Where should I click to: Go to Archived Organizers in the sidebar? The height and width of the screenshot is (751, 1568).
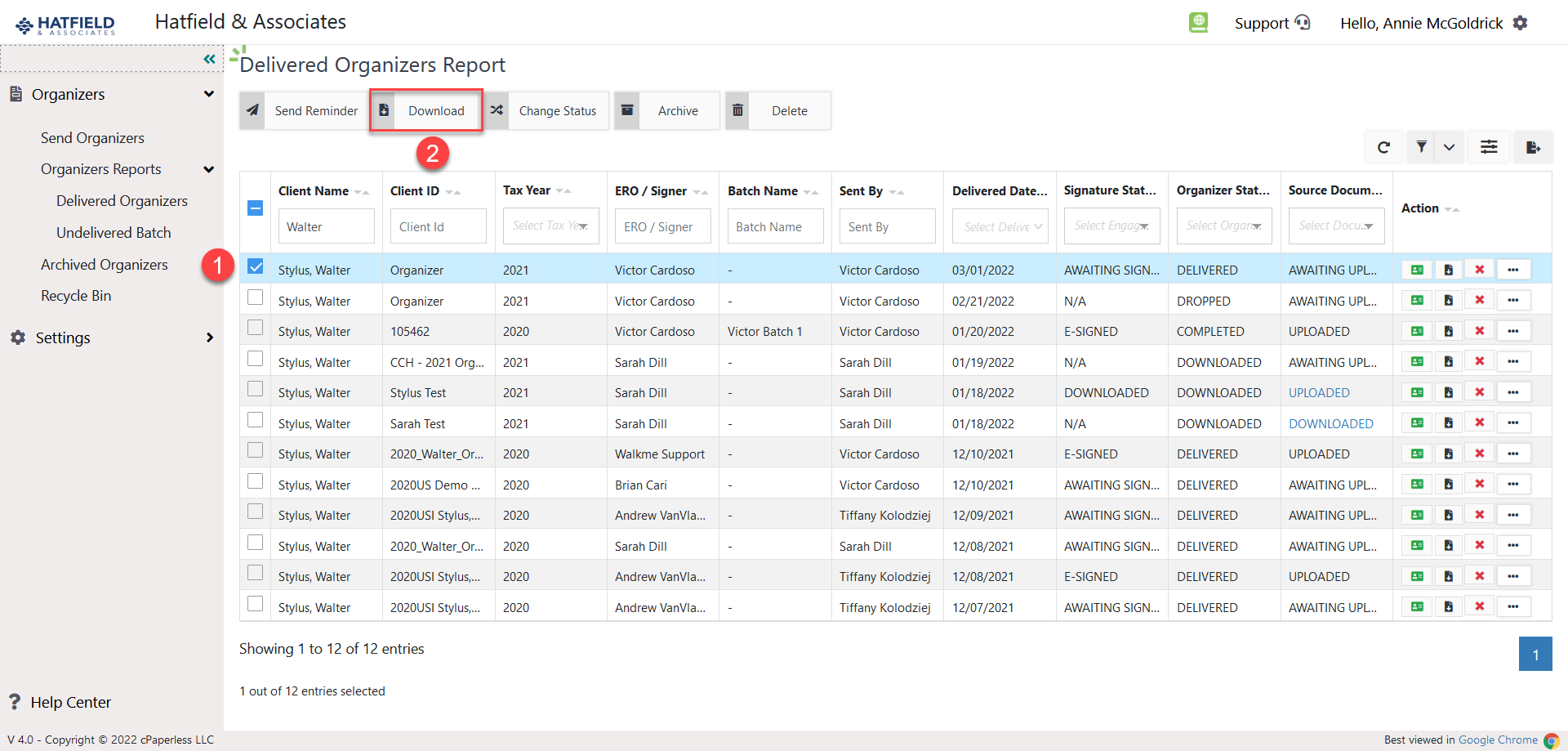105,264
